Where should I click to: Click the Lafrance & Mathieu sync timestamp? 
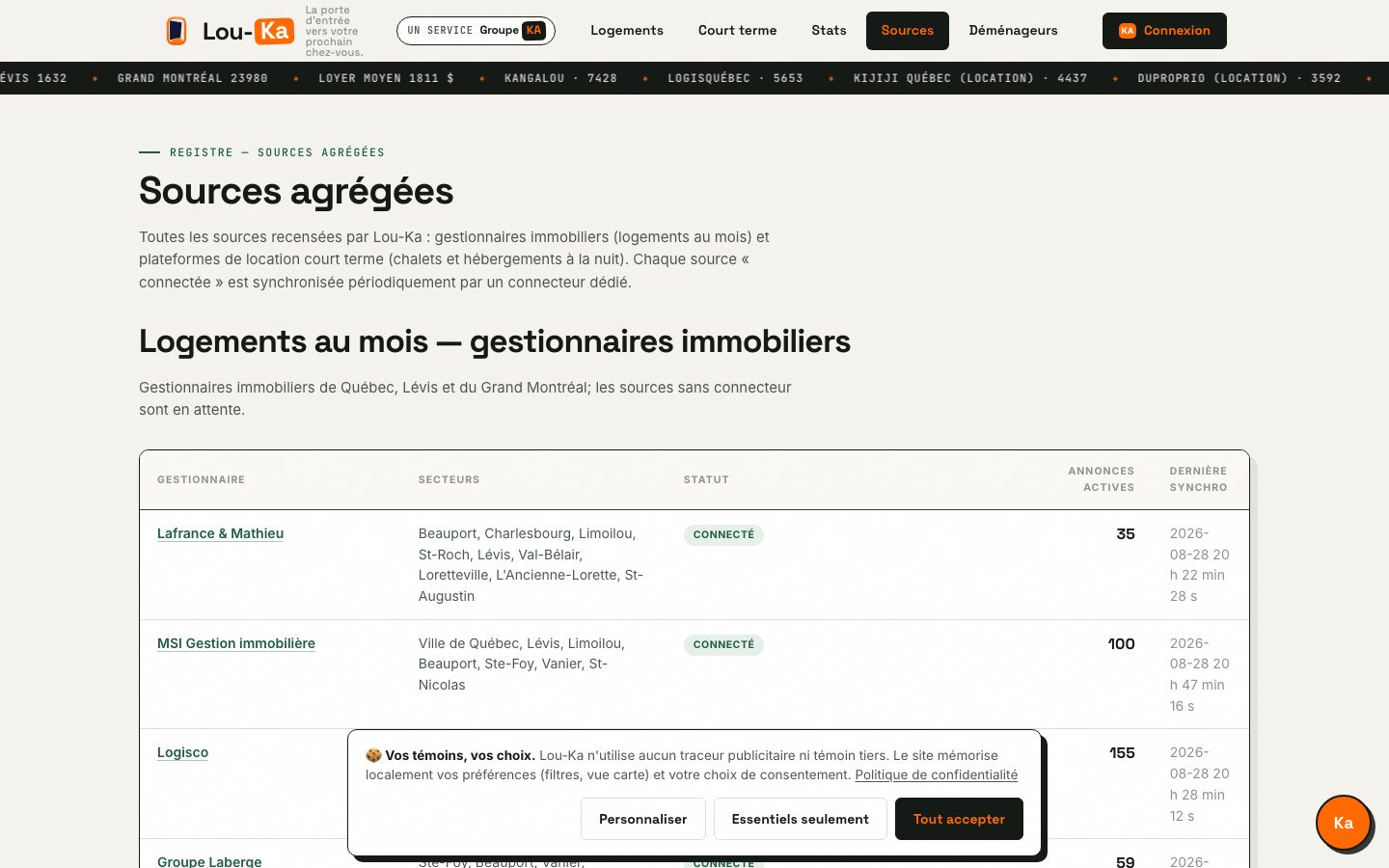(1200, 564)
